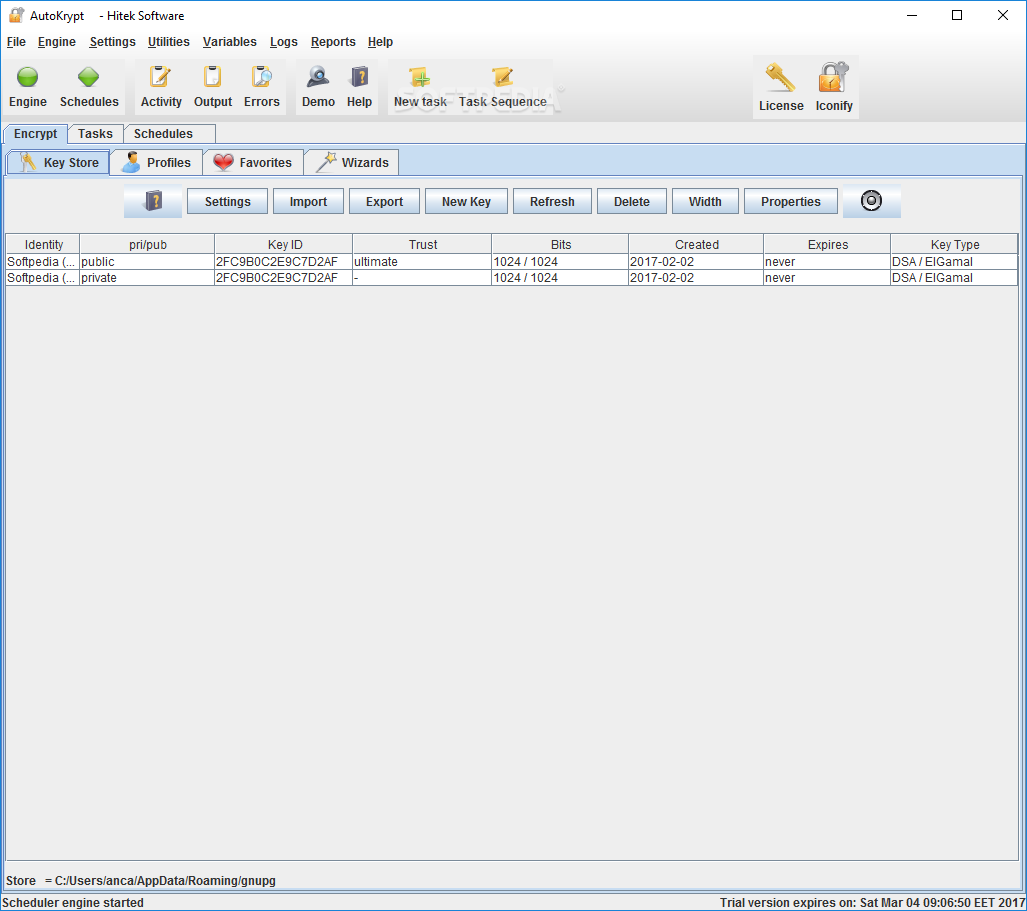Click the Trust column header
This screenshot has height=911, width=1027.
click(x=422, y=244)
